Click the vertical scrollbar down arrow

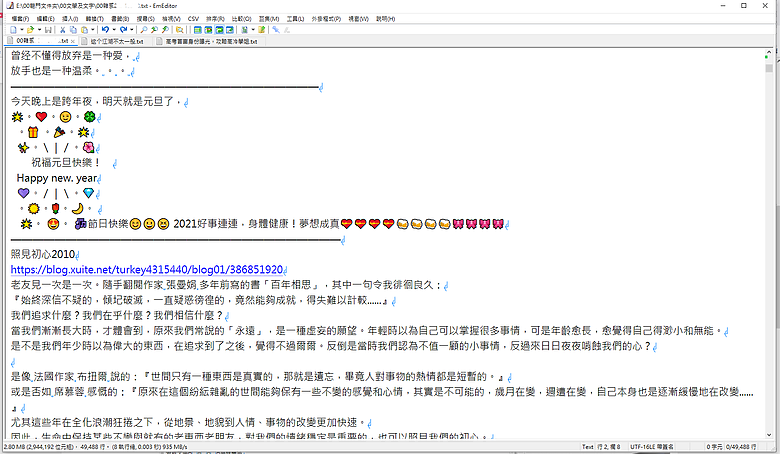tap(769, 435)
